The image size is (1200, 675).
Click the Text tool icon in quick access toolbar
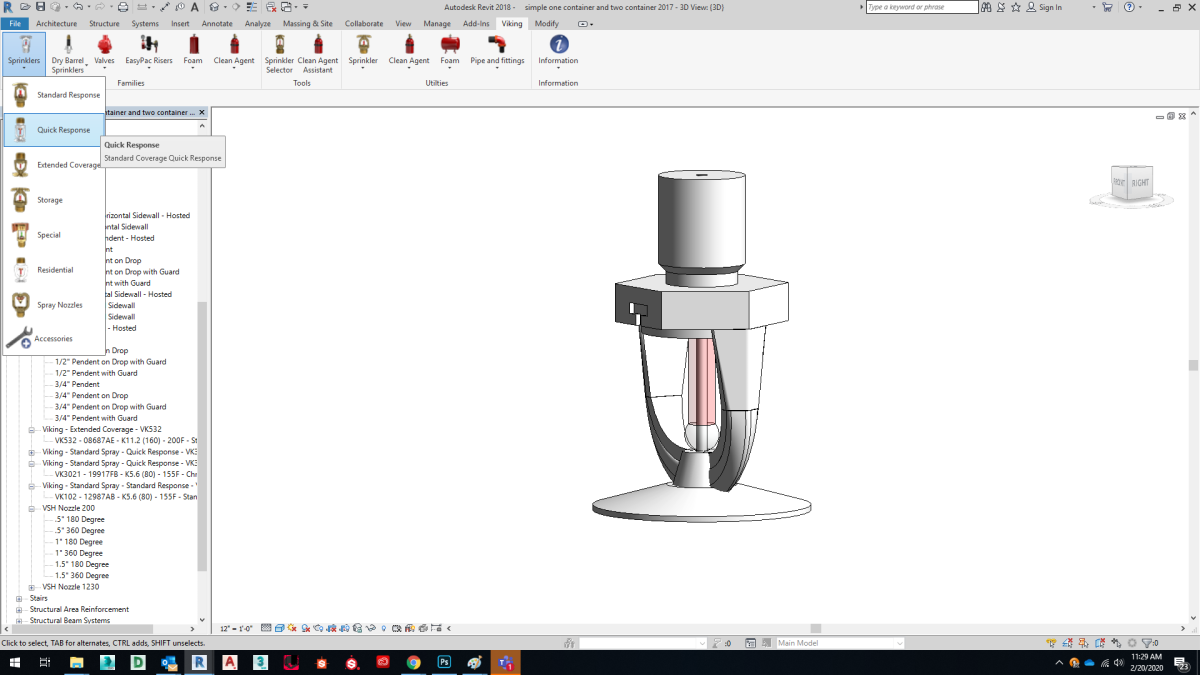193,7
